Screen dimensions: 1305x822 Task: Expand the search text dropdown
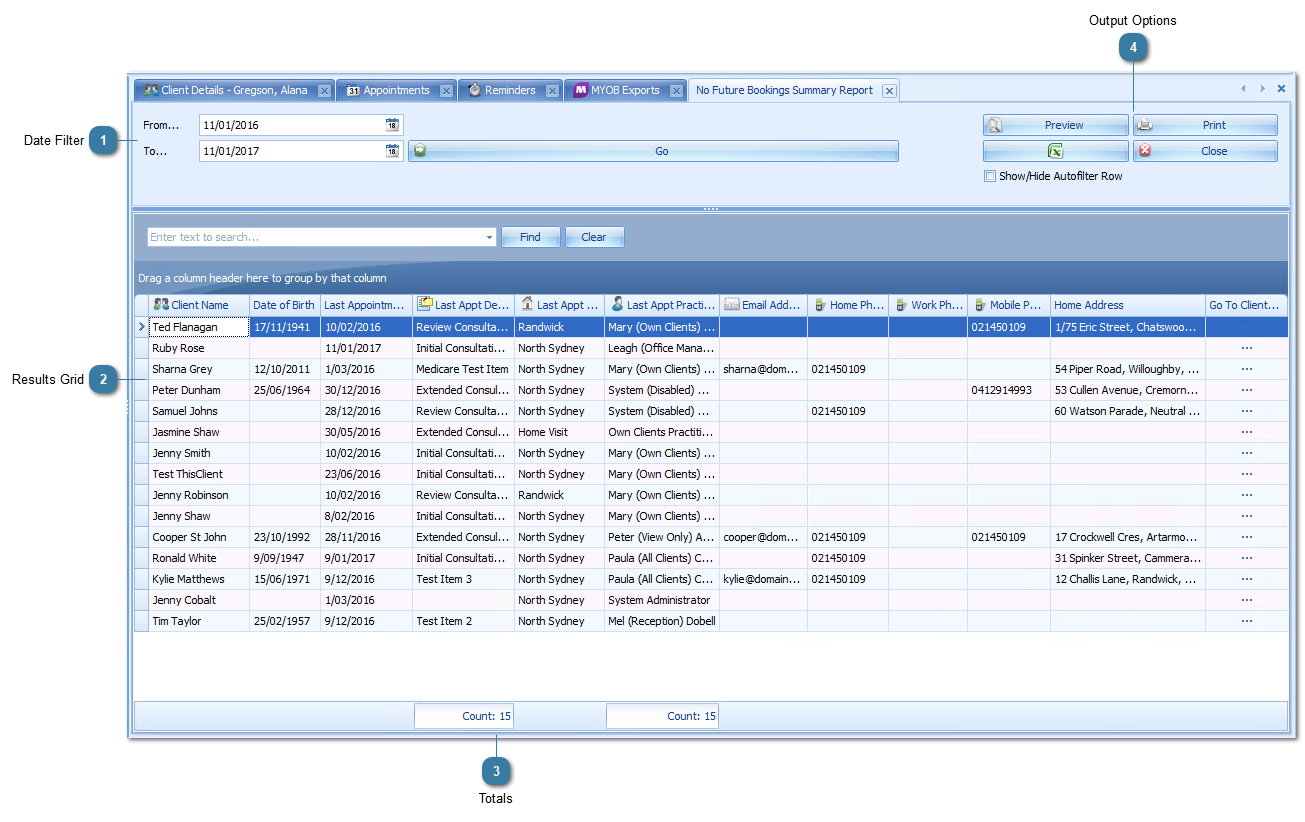[489, 238]
